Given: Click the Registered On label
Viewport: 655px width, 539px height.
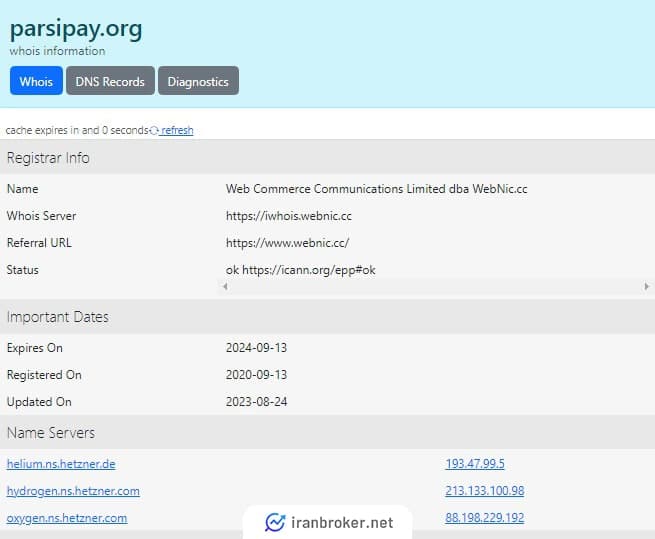Looking at the screenshot, I should 44,375.
